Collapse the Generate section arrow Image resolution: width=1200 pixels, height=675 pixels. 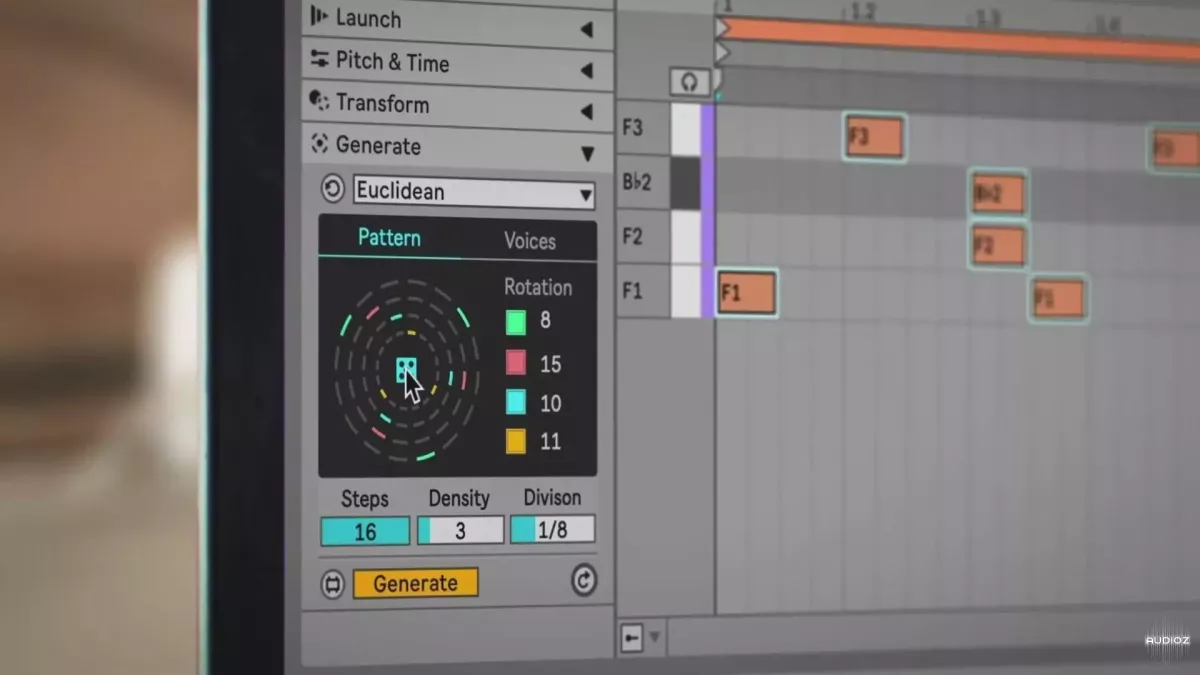point(587,154)
